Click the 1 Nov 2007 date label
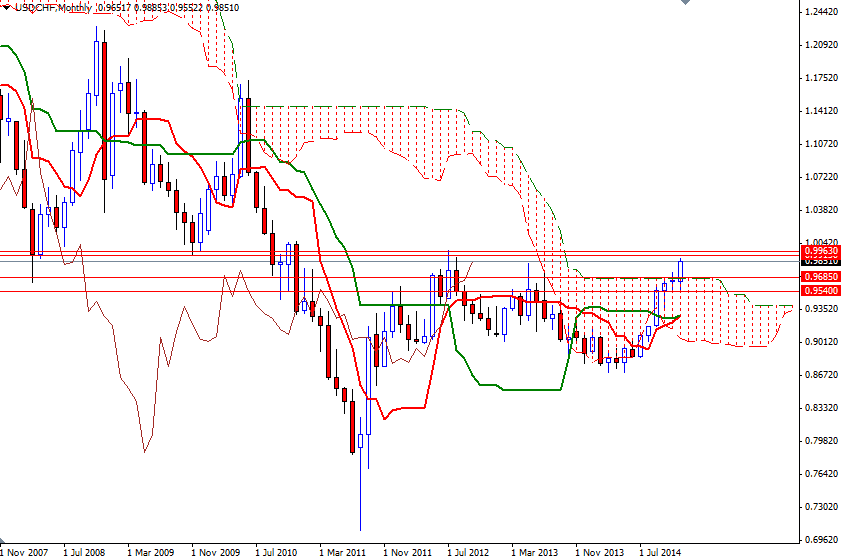 click(x=24, y=552)
